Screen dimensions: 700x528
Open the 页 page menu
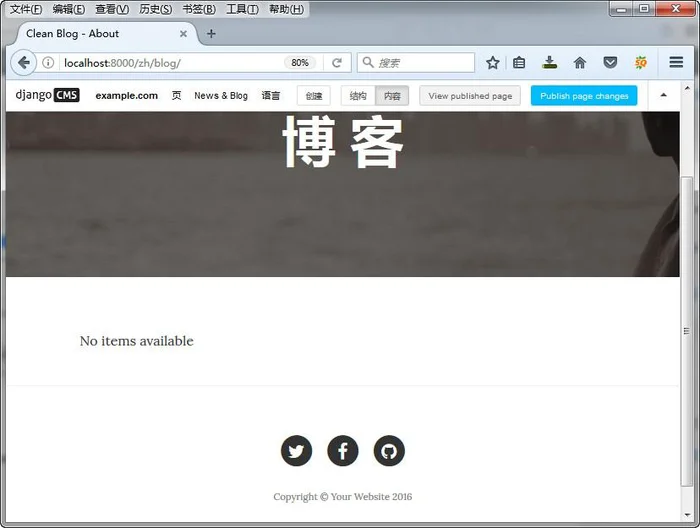176,96
